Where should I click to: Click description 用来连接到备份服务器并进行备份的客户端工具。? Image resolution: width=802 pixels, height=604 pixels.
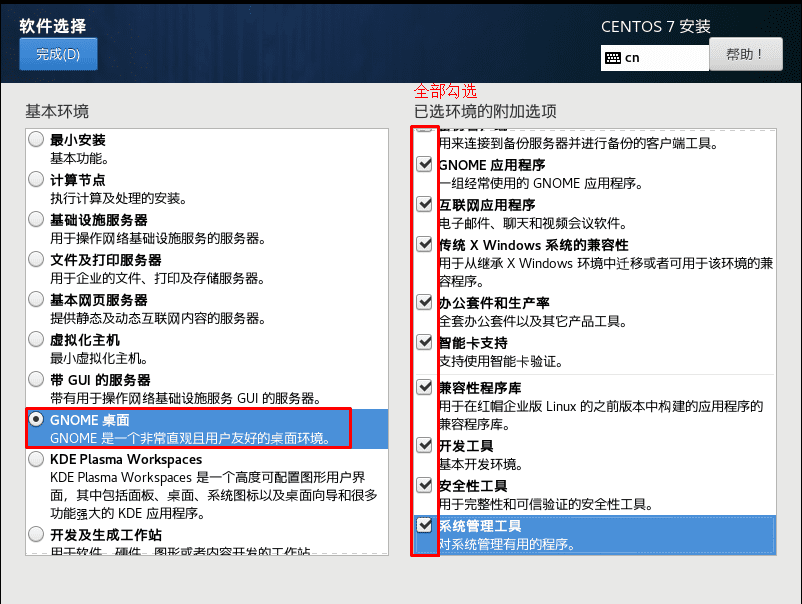[579, 143]
